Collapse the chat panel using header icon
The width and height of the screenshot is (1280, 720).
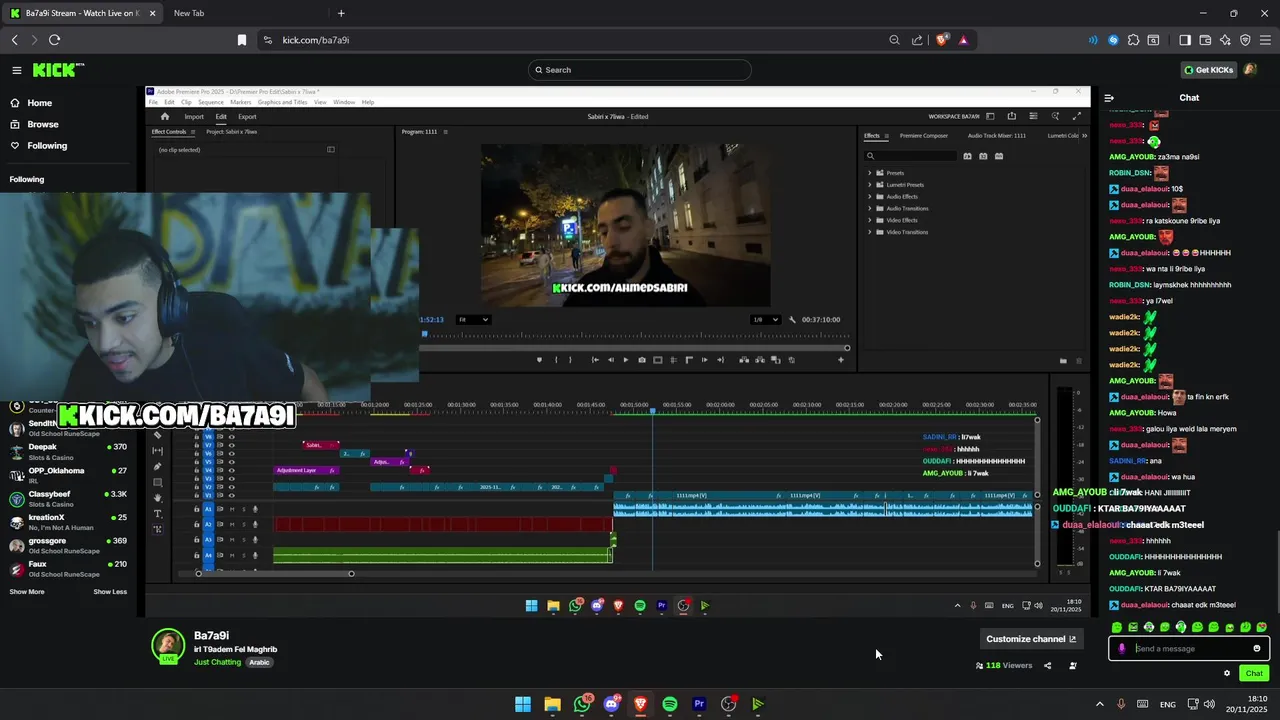(1109, 98)
